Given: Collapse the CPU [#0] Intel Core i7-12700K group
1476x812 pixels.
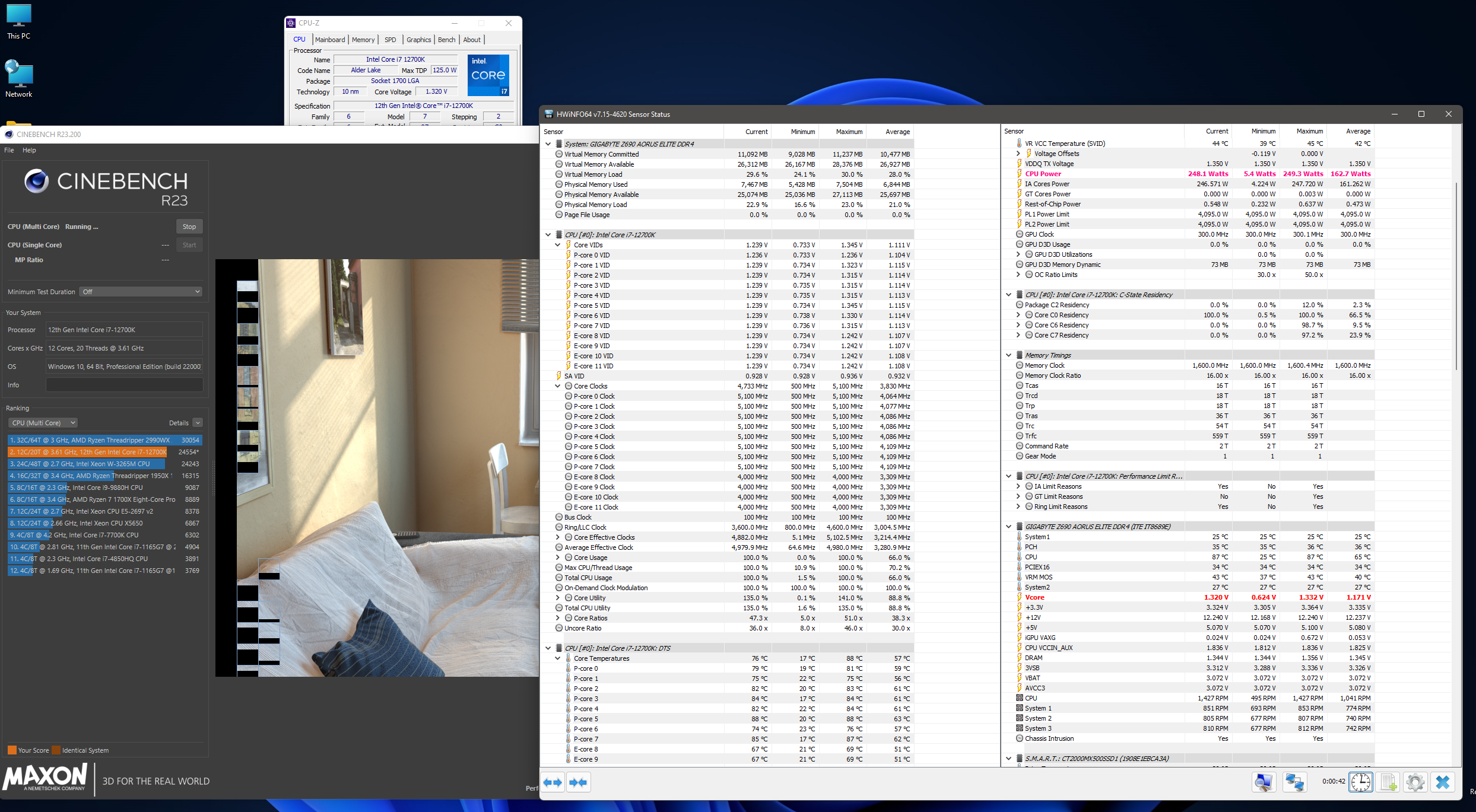Looking at the screenshot, I should pos(548,235).
